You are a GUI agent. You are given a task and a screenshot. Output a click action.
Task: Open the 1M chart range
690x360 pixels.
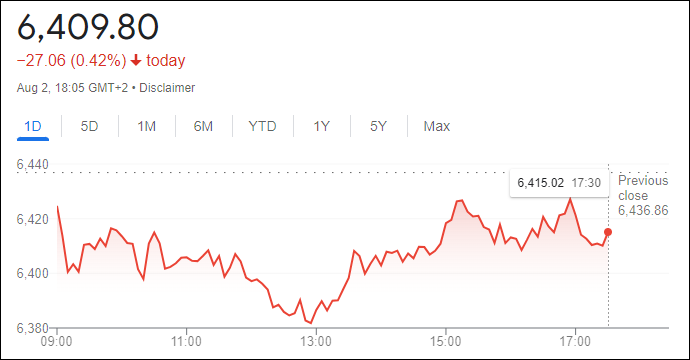(x=147, y=126)
